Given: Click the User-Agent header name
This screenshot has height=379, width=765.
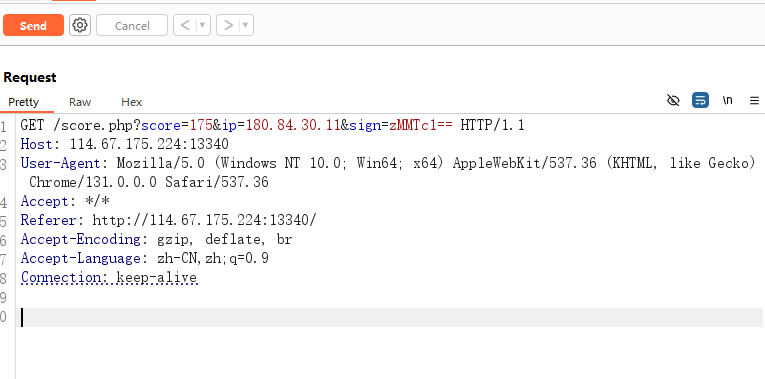Looking at the screenshot, I should point(60,163).
